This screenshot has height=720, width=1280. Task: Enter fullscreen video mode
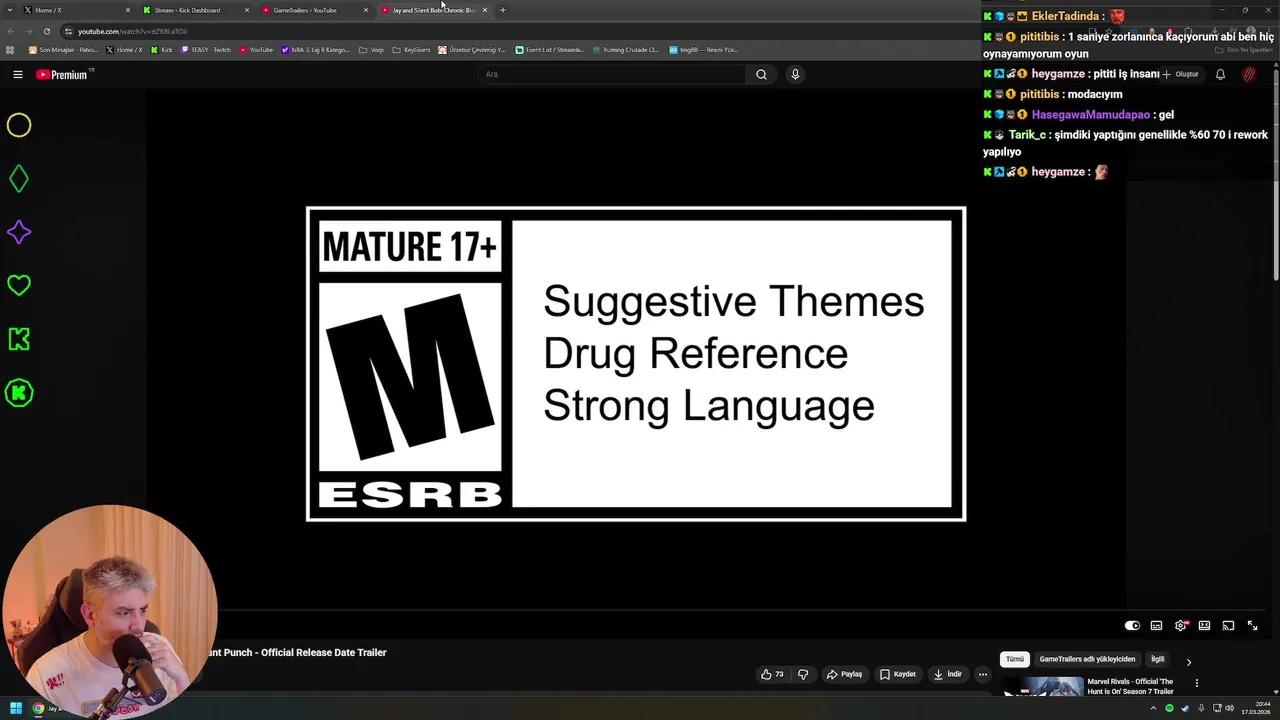pyautogui.click(x=1252, y=626)
